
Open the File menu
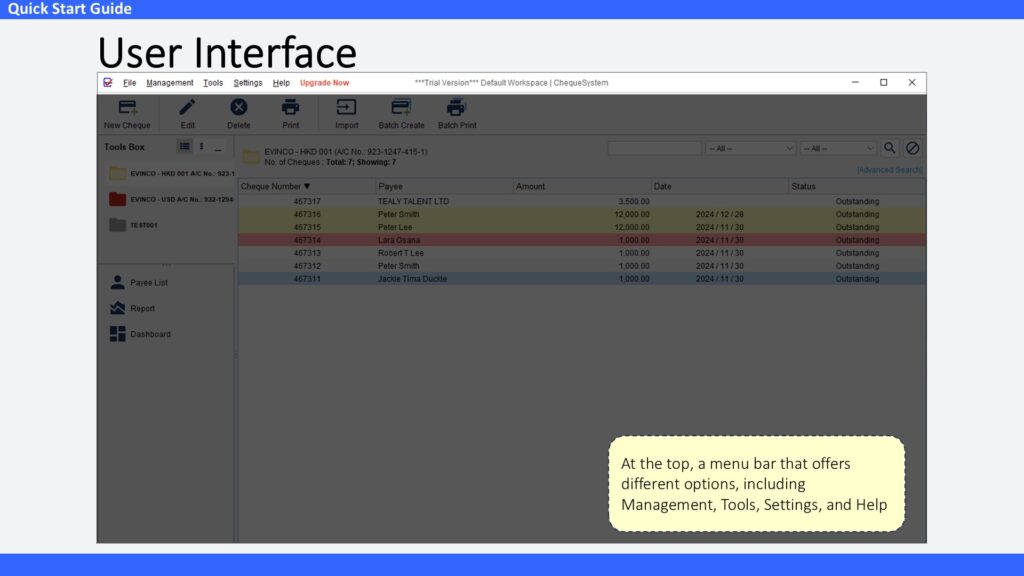[129, 83]
